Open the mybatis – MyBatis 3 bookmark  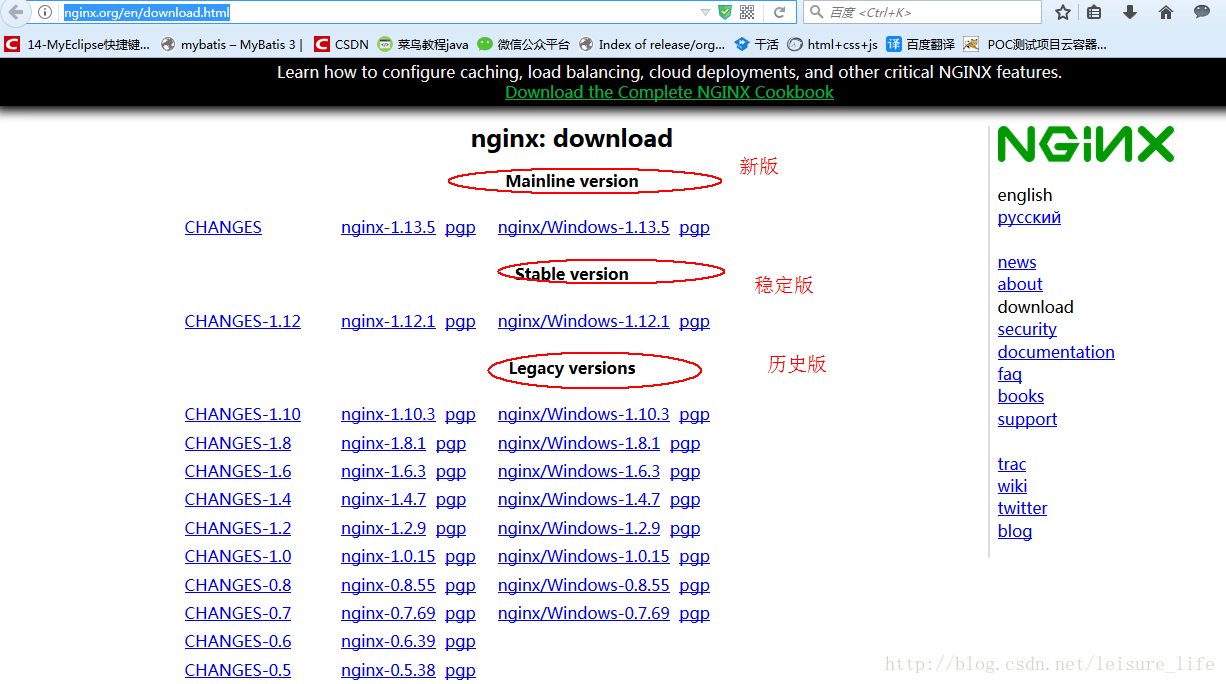click(231, 44)
